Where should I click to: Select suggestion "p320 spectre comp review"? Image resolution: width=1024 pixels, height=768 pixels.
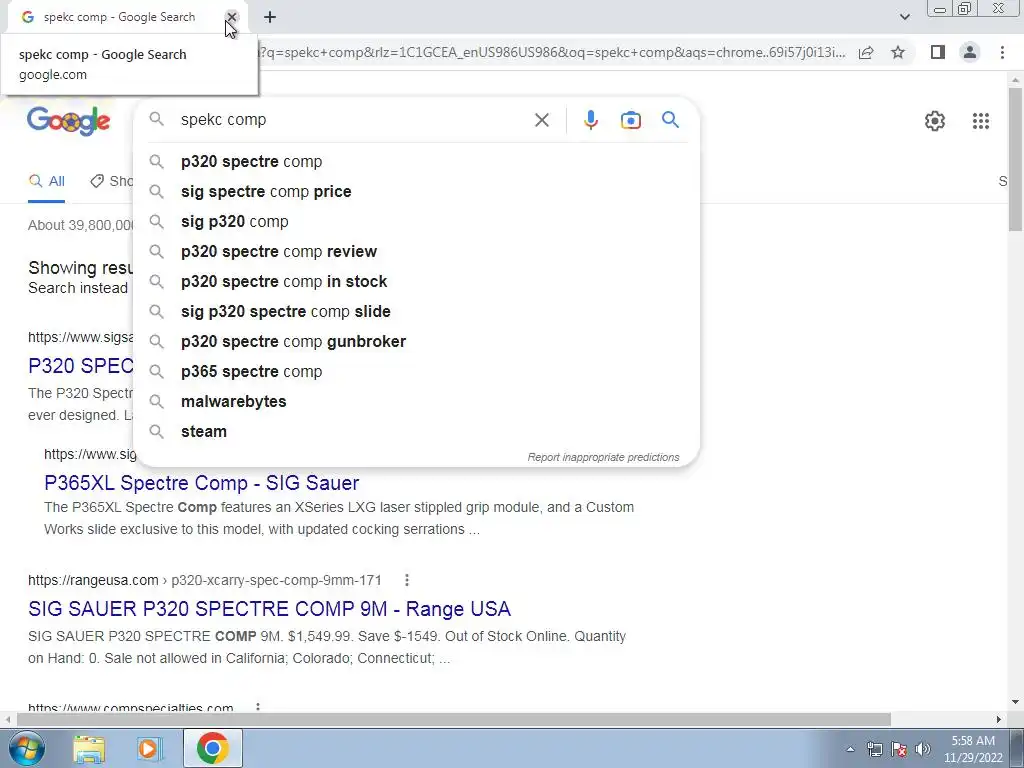[x=417, y=251]
